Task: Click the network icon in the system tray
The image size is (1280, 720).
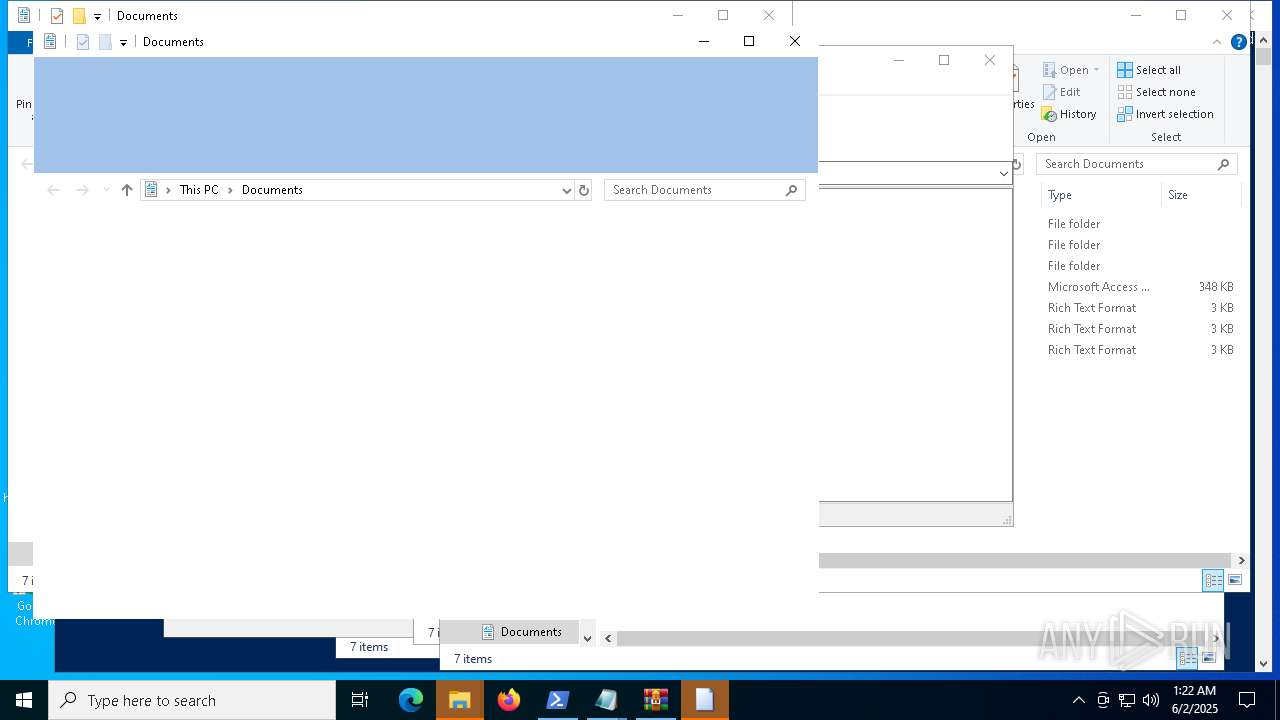Action: [x=1127, y=700]
